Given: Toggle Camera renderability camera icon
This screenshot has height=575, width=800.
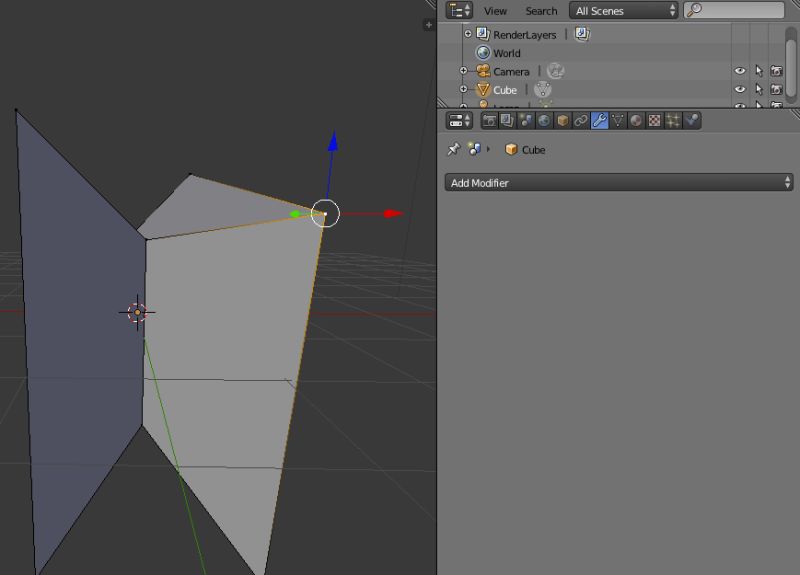Looking at the screenshot, I should click(777, 71).
